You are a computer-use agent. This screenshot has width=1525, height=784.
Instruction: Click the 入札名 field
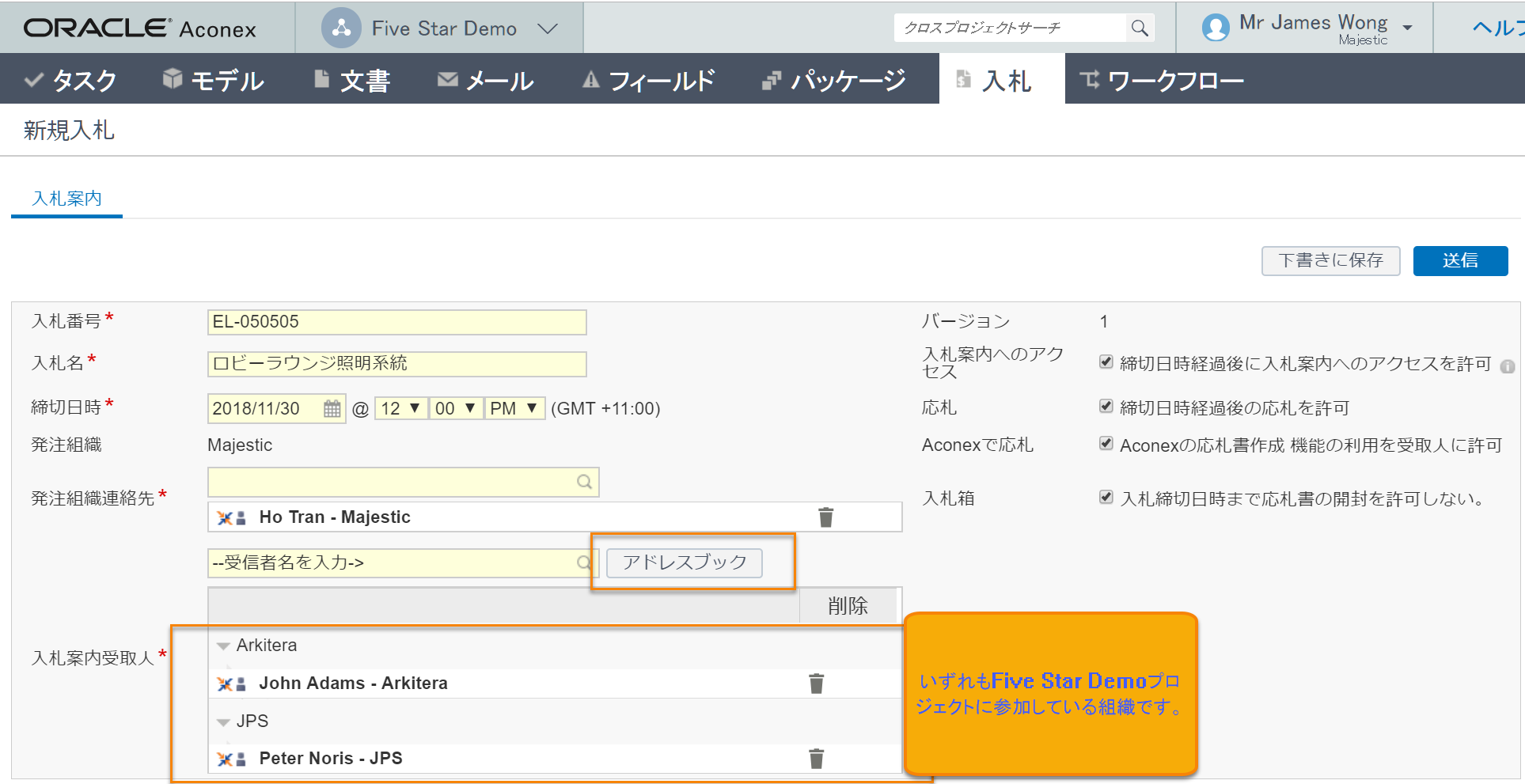click(x=396, y=364)
